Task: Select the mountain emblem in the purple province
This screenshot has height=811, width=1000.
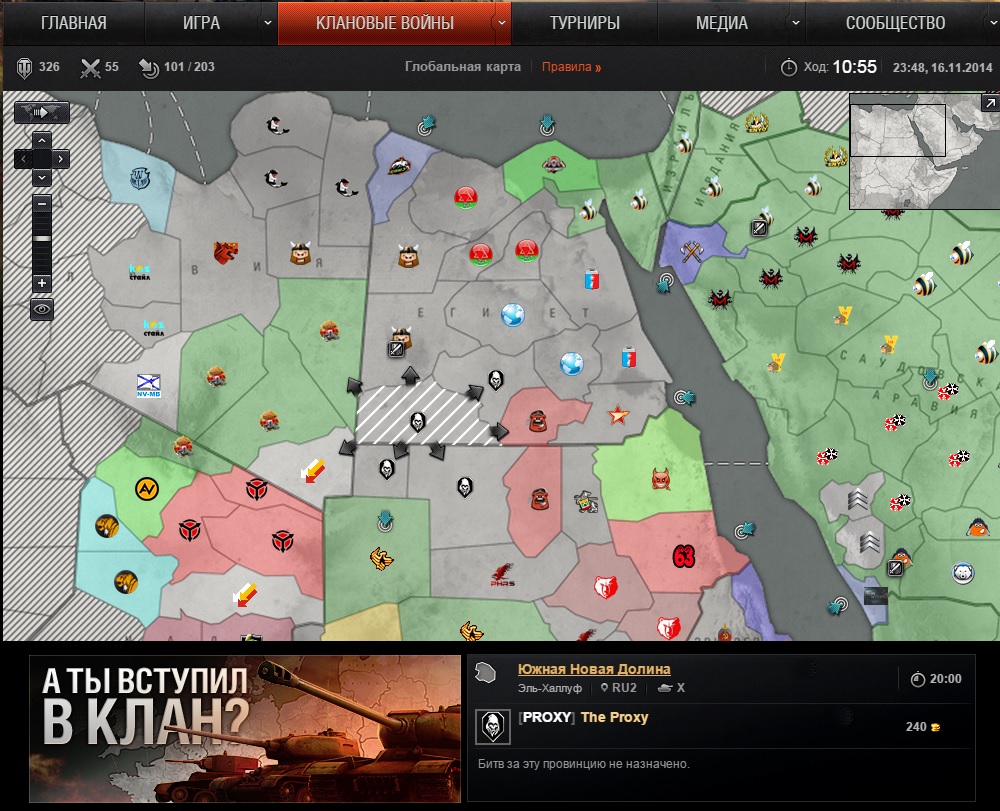Action: [x=399, y=167]
